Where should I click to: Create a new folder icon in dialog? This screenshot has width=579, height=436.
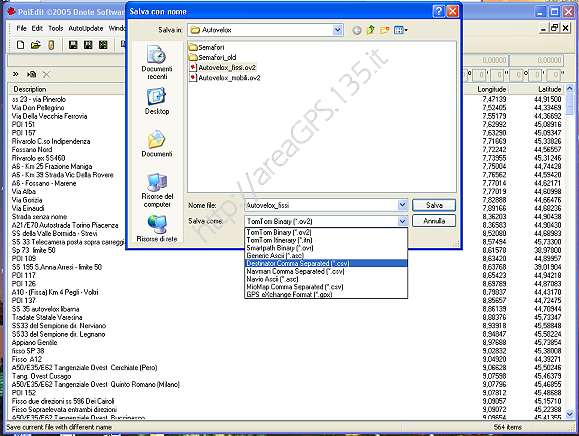pyautogui.click(x=385, y=30)
